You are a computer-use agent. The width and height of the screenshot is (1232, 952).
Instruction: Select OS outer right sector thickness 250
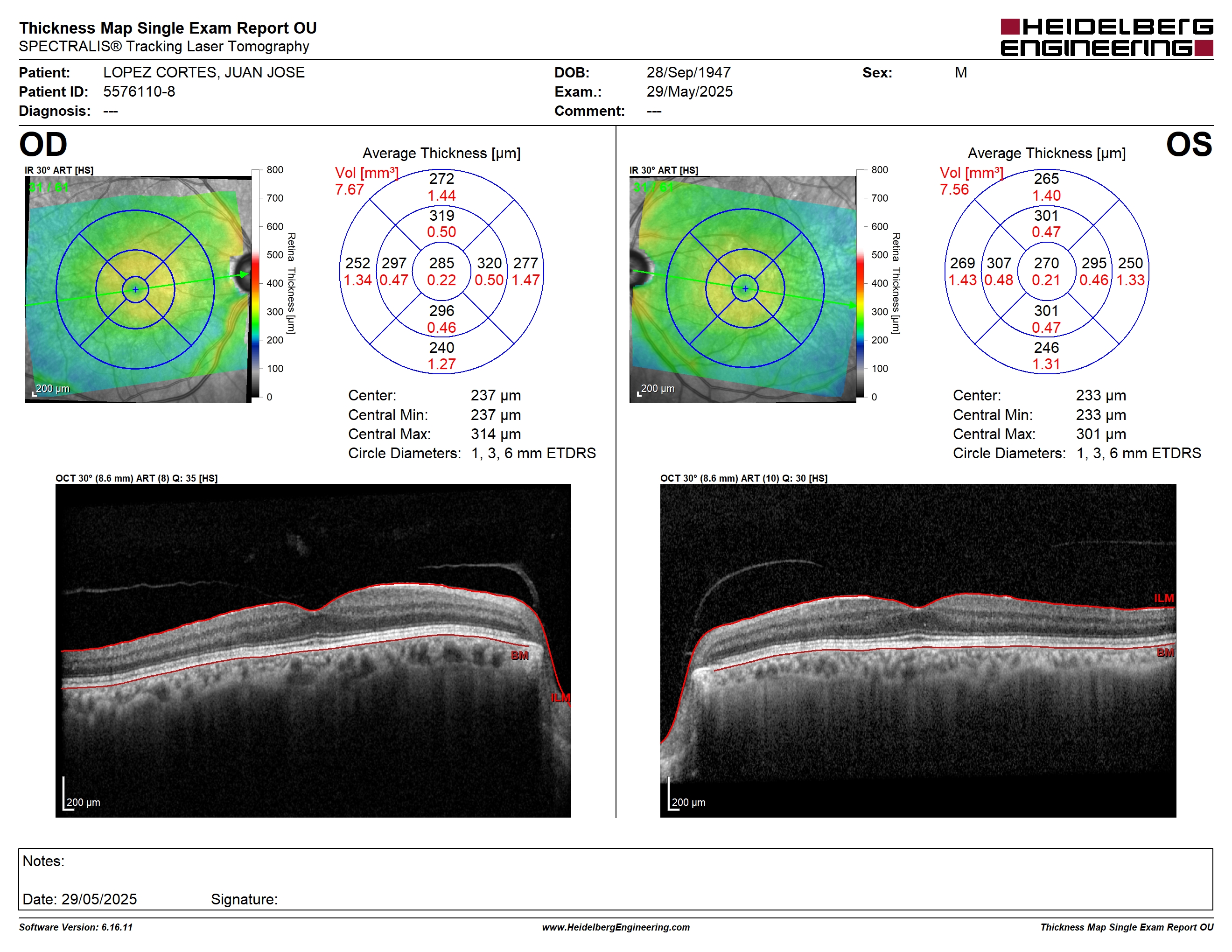[x=1130, y=263]
